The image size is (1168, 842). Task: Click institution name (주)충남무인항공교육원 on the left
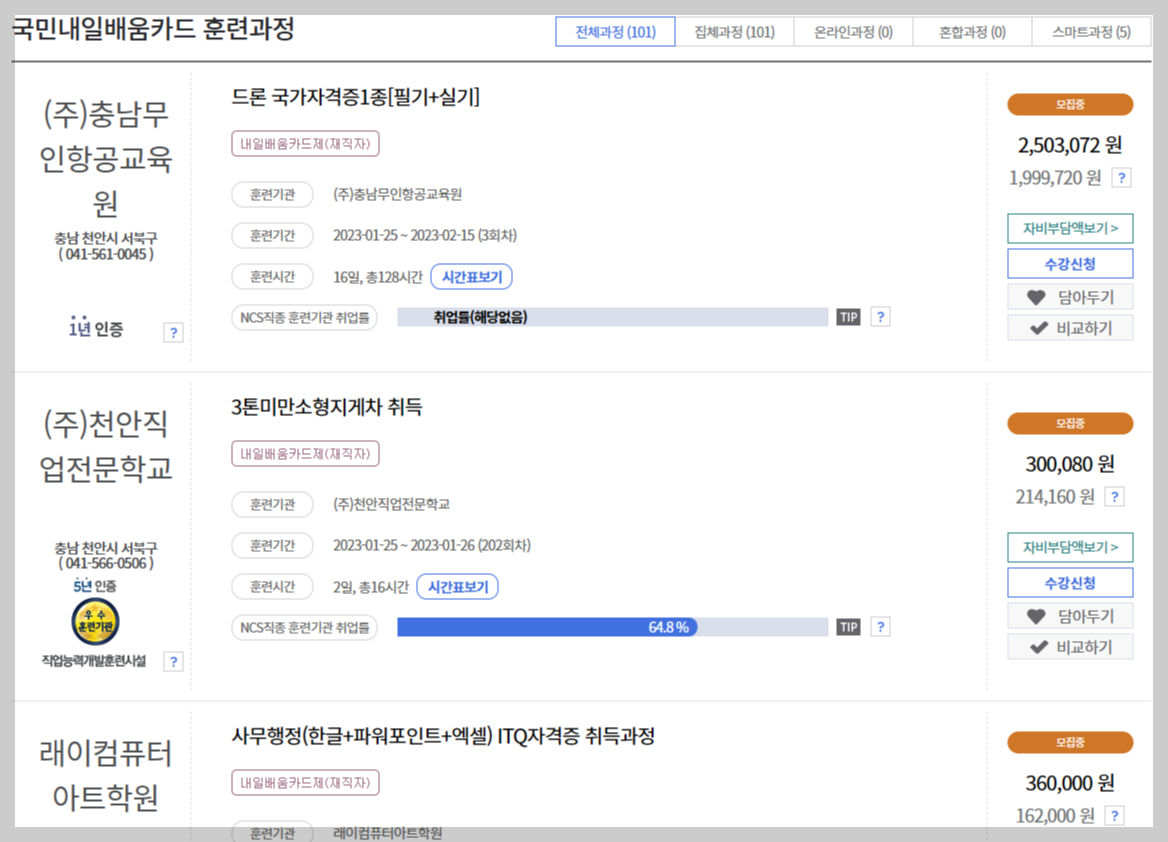point(106,158)
